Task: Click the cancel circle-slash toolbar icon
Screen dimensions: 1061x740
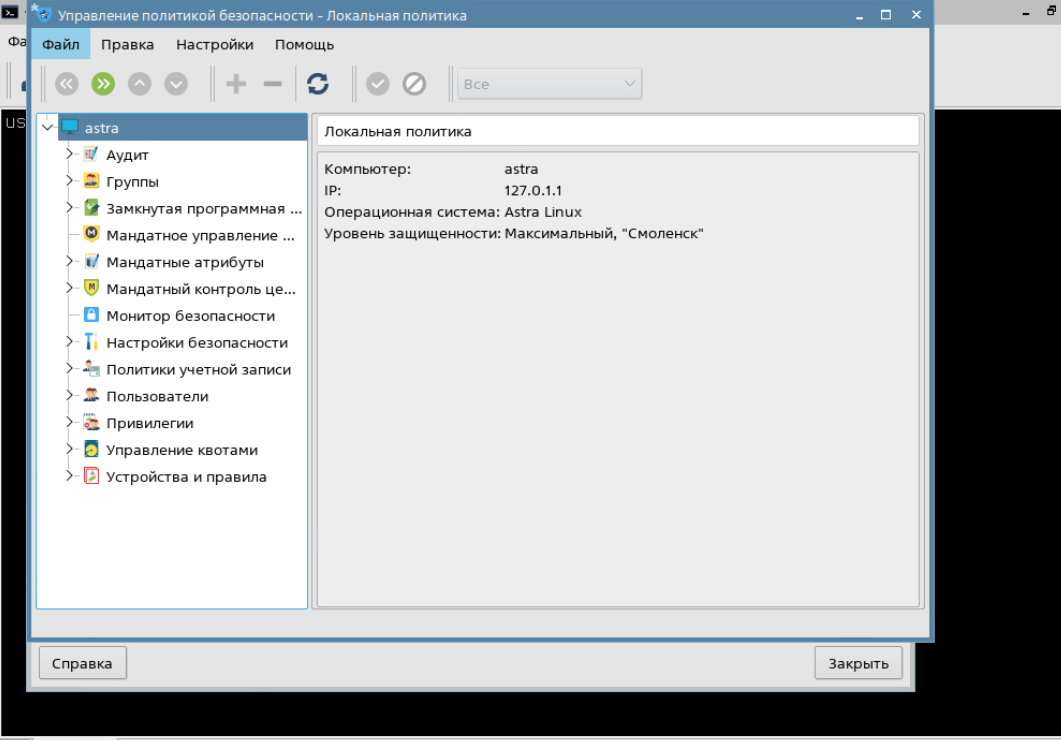Action: [x=414, y=84]
